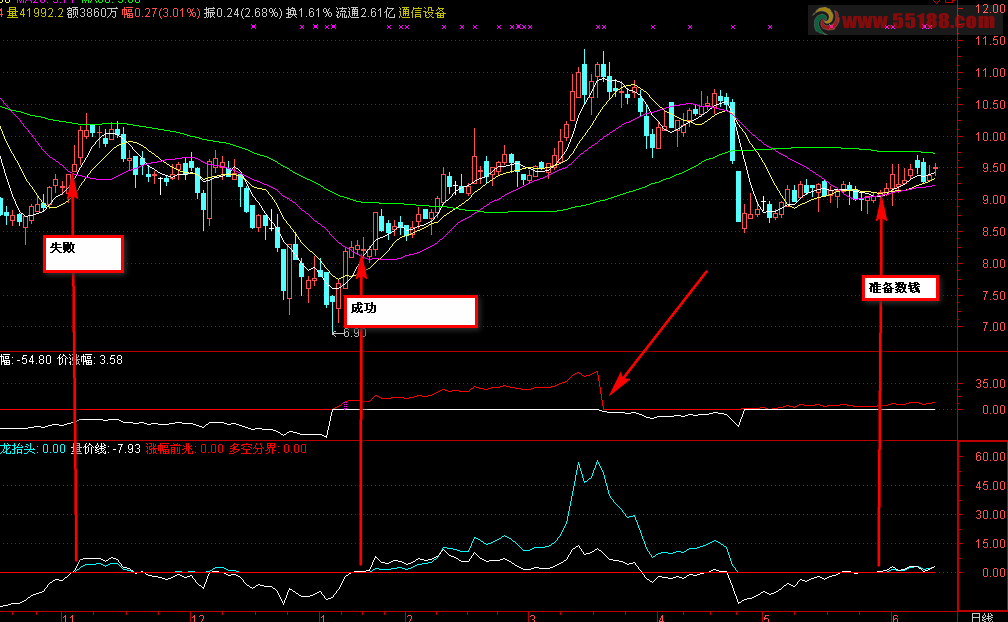1008x622 pixels.
Task: Select the 量41992.2 volume readout
Action: click(x=35, y=13)
